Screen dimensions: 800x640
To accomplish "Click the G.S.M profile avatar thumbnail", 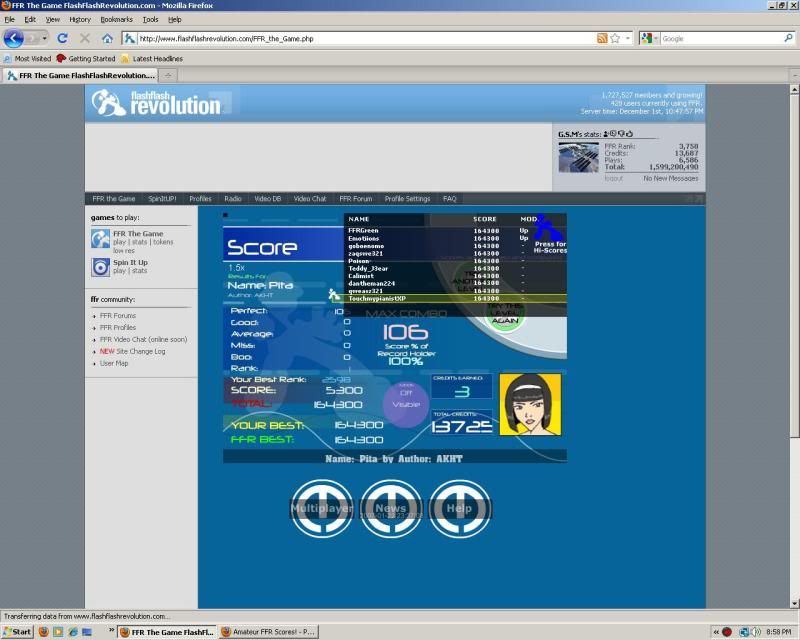I will pyautogui.click(x=579, y=157).
